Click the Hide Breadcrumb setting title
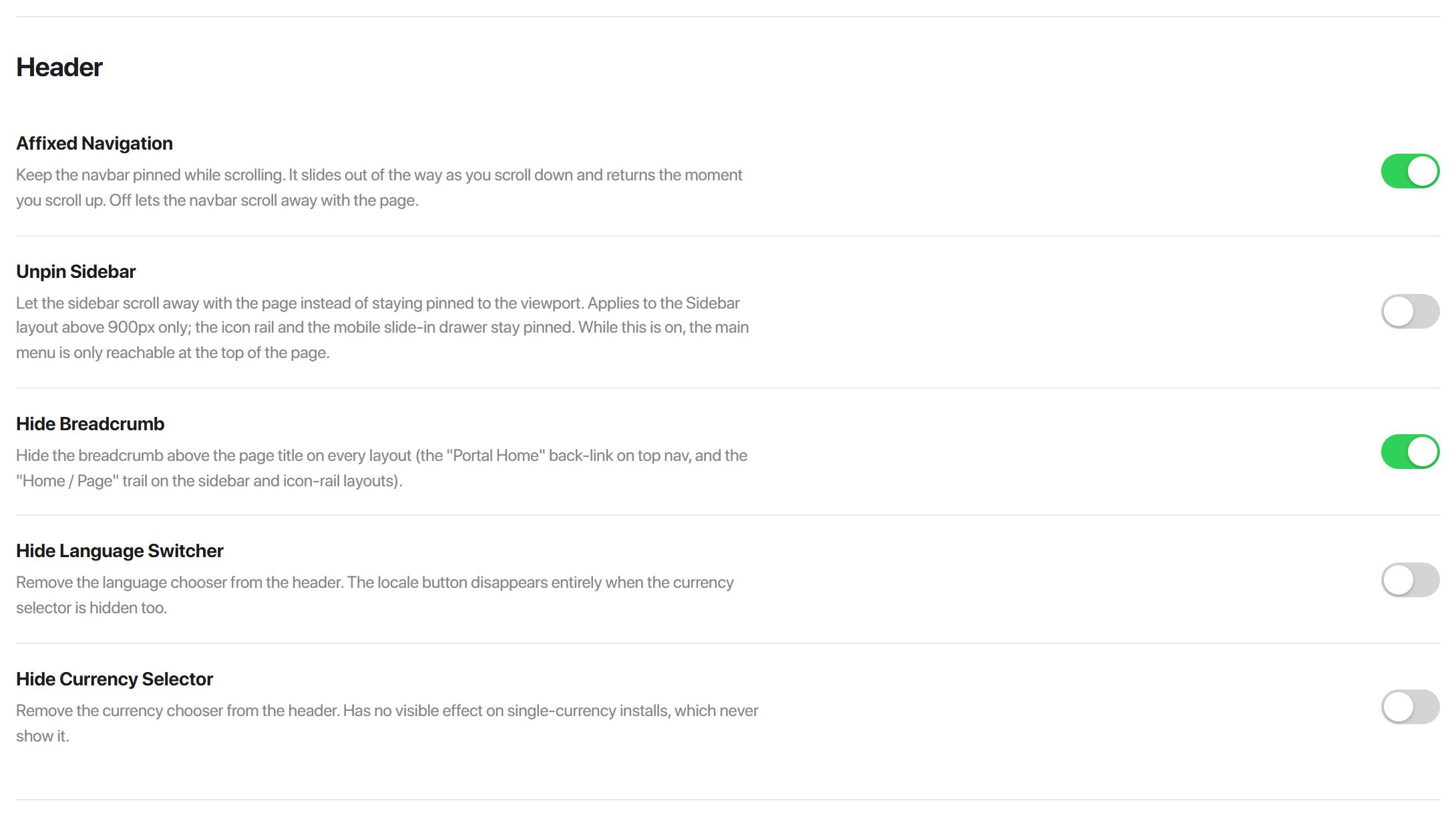 point(90,424)
